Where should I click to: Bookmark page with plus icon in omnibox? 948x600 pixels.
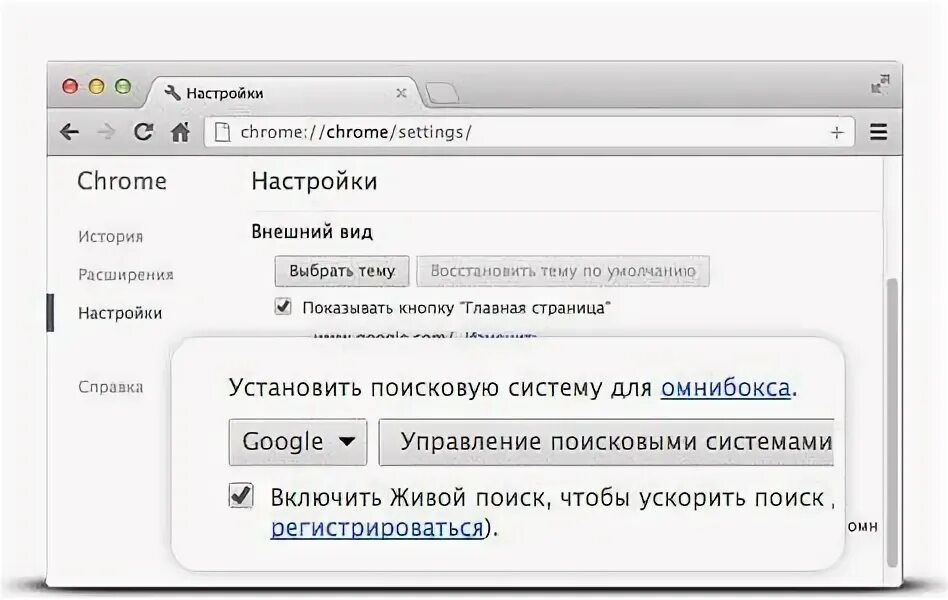[837, 132]
